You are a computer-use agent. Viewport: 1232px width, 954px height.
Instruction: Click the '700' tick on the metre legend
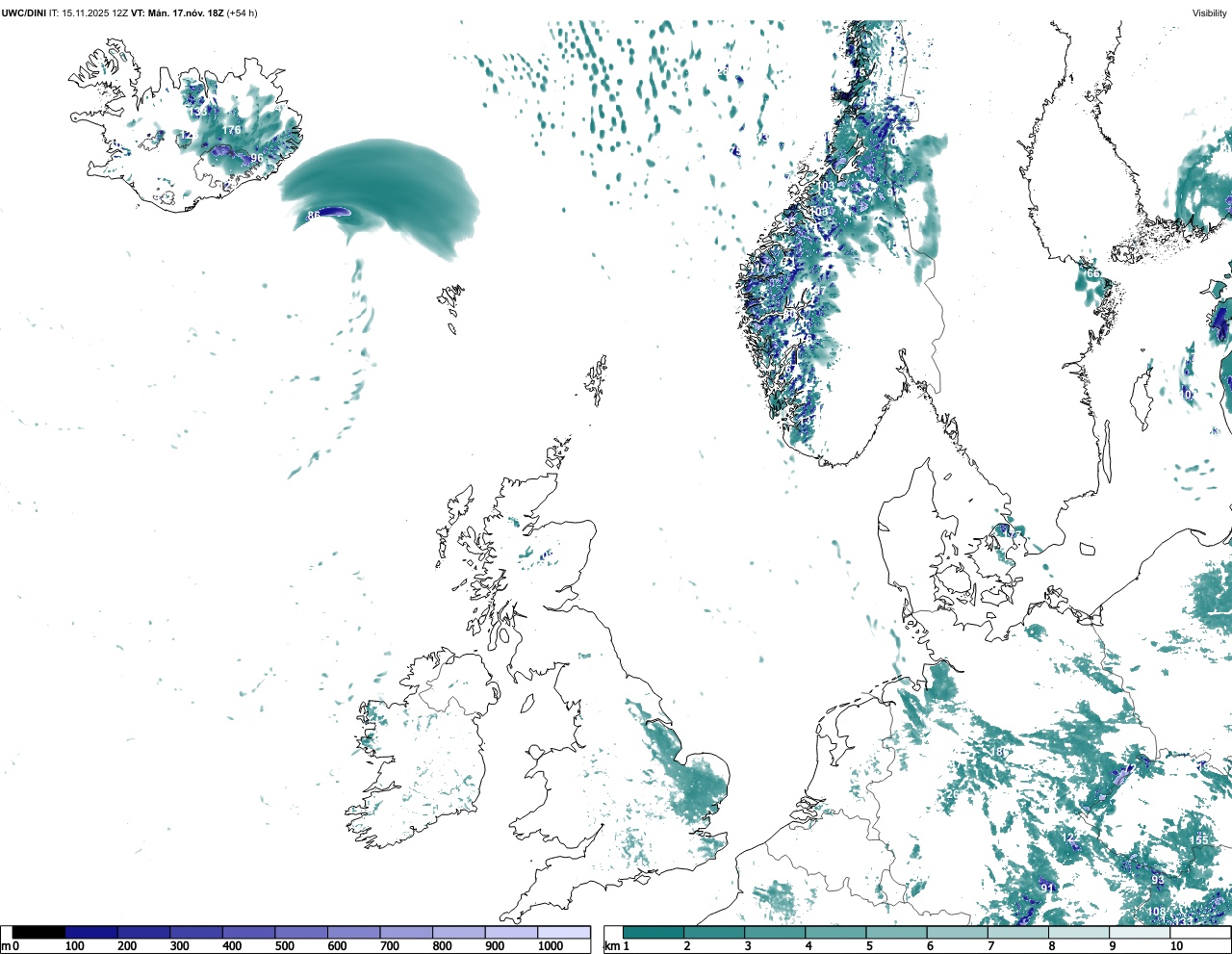point(390,946)
